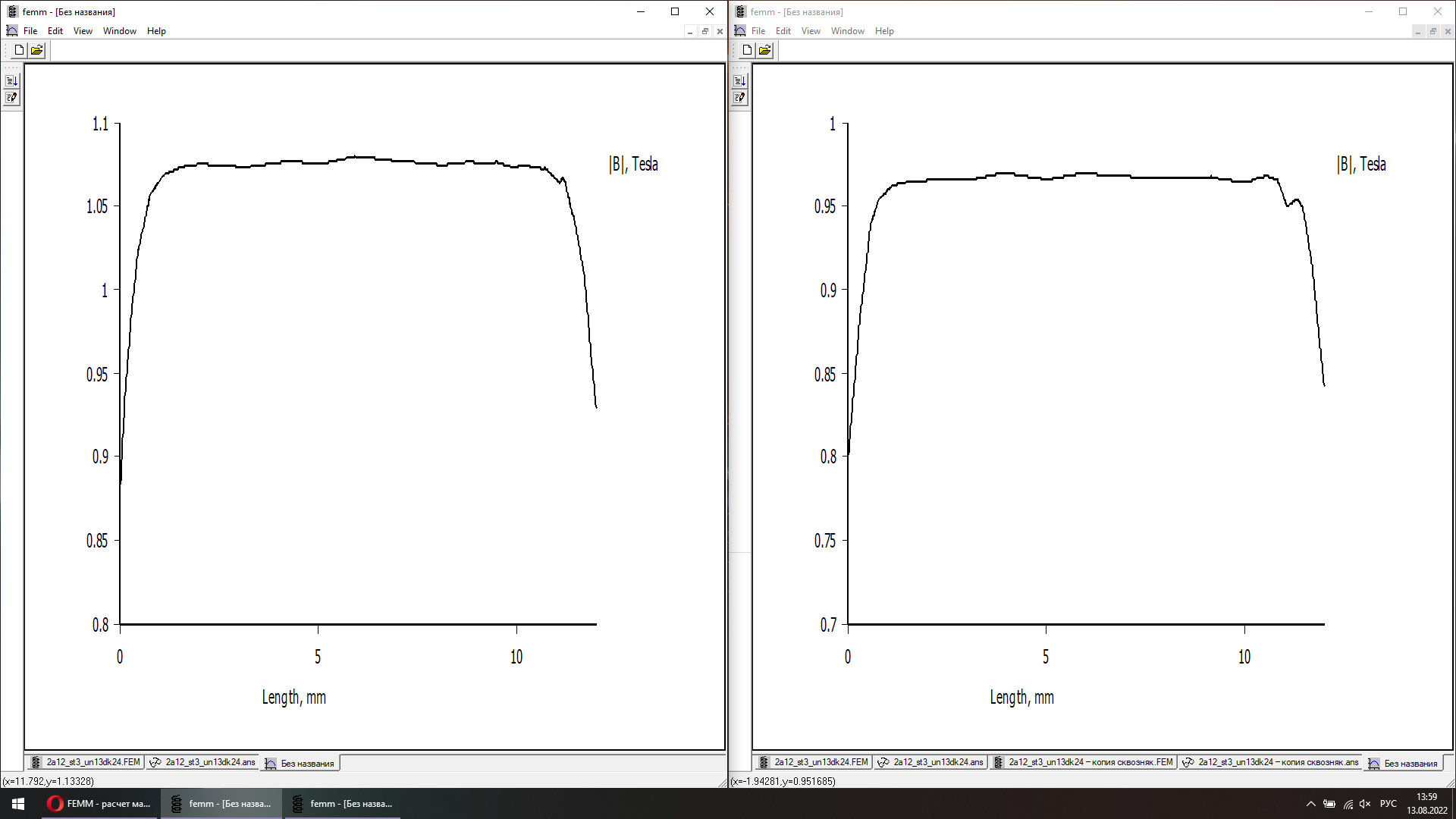
Task: Show hidden tray icons chevron
Action: pos(1310,804)
